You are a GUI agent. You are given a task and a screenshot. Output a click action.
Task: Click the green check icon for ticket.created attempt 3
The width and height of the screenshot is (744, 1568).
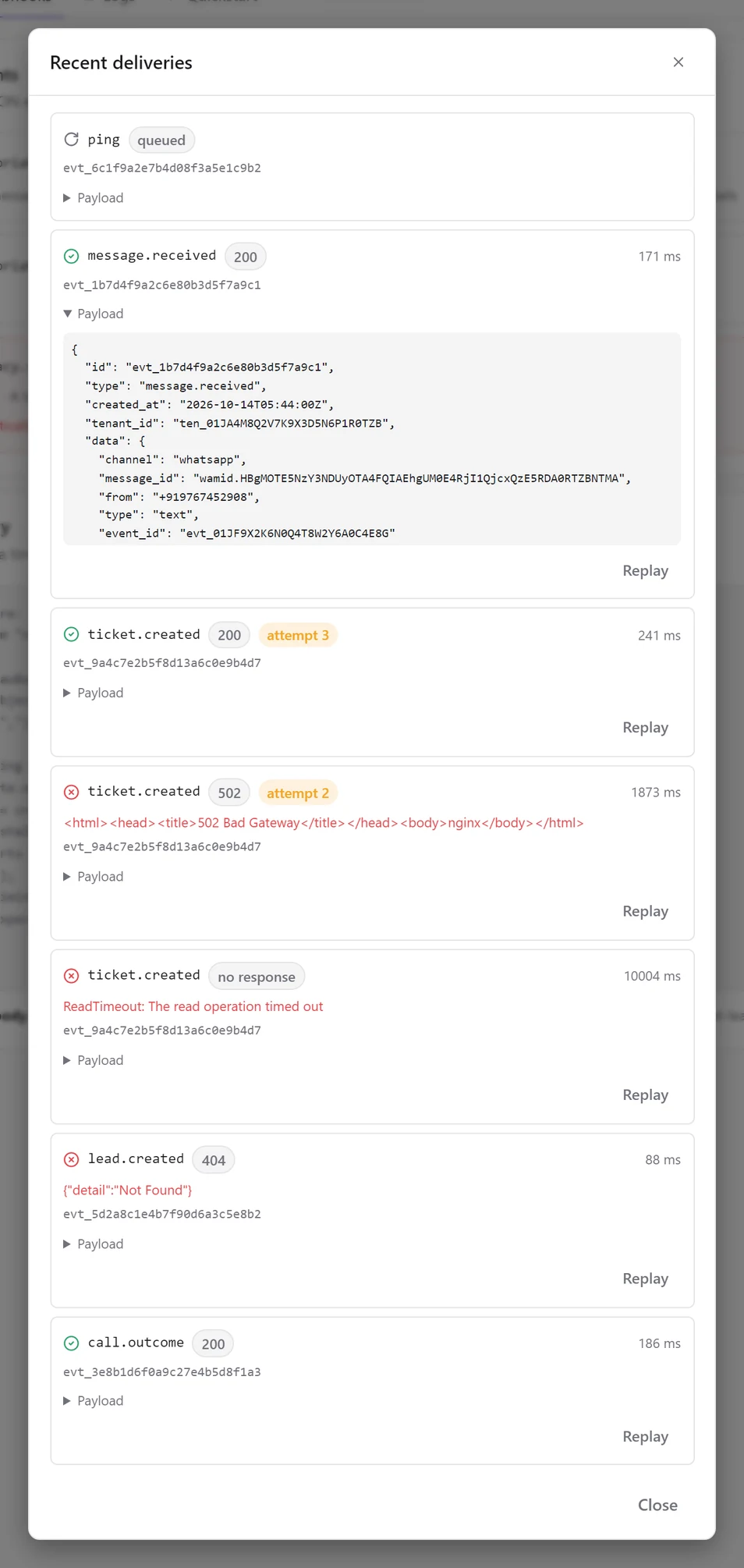(71, 635)
